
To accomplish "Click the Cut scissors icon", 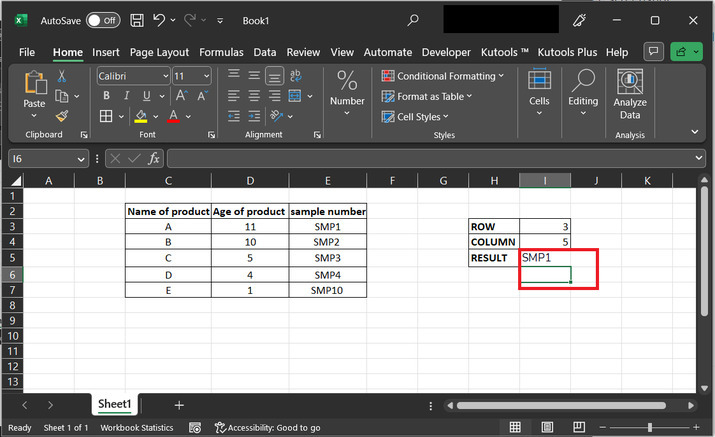I will (62, 76).
